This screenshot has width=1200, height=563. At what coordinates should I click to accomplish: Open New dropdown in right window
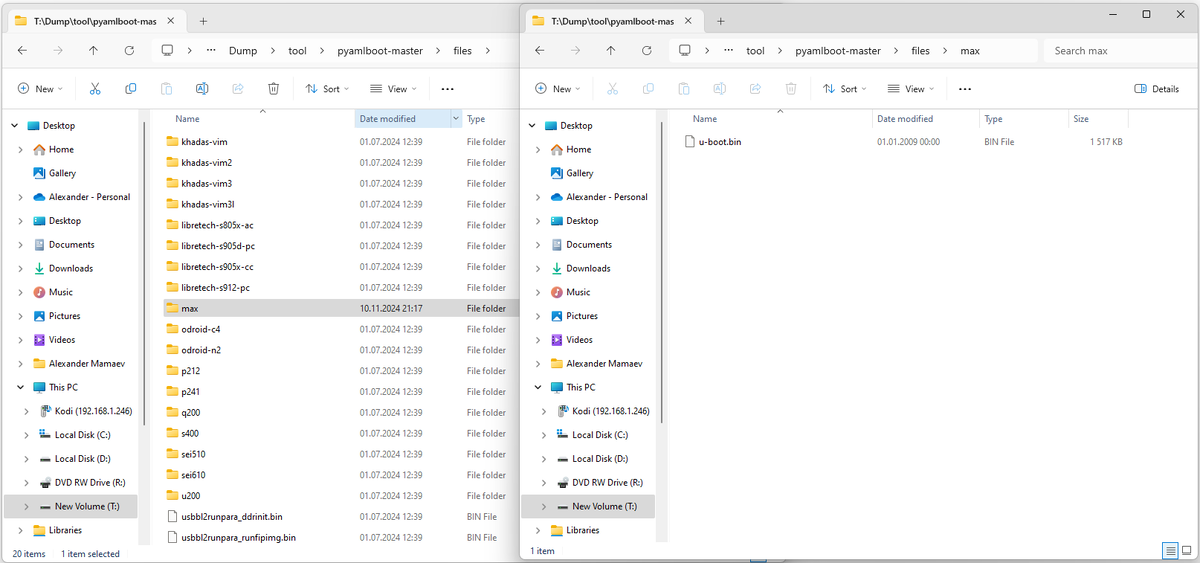click(558, 89)
